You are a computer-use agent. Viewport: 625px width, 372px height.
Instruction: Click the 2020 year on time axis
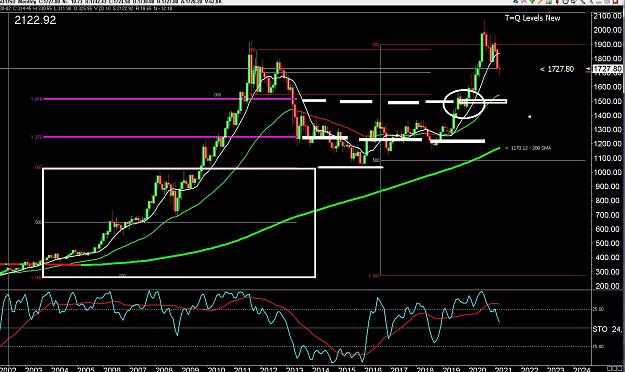pos(478,369)
